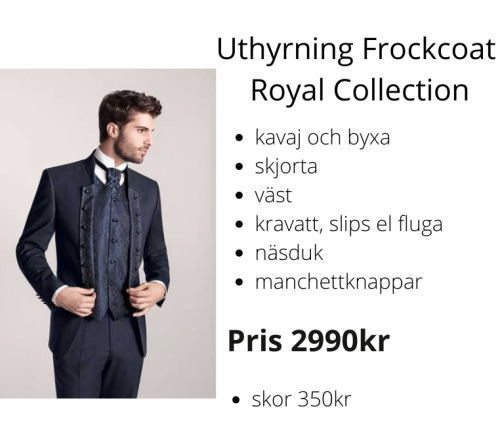
Task: Click the Pris 2990kr price text
Action: (309, 341)
